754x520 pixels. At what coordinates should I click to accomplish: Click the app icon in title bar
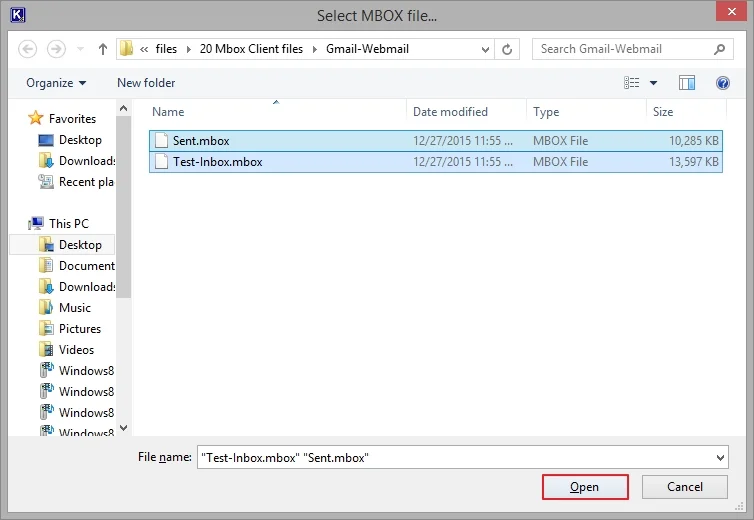click(x=17, y=15)
